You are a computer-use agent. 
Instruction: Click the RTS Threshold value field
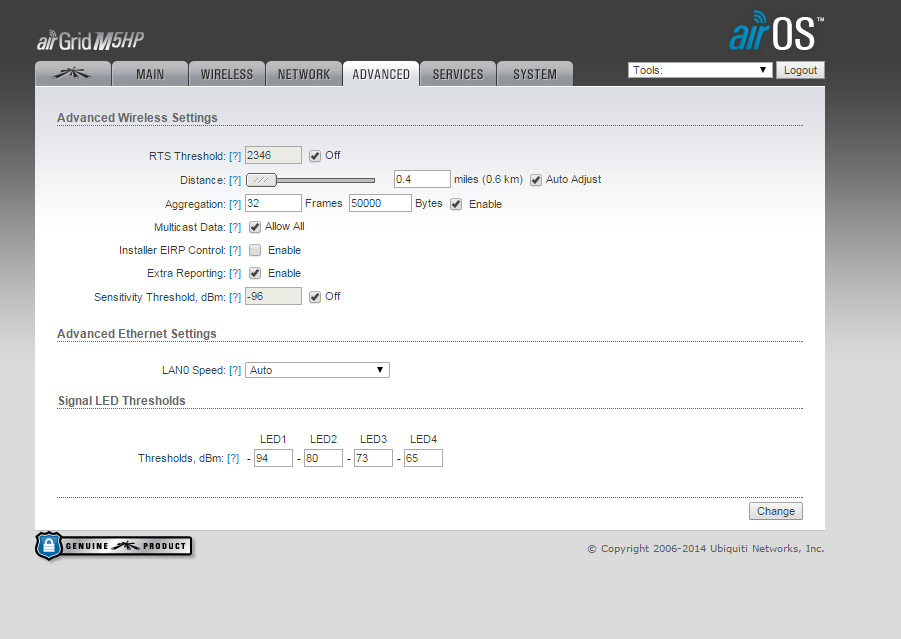coord(274,155)
